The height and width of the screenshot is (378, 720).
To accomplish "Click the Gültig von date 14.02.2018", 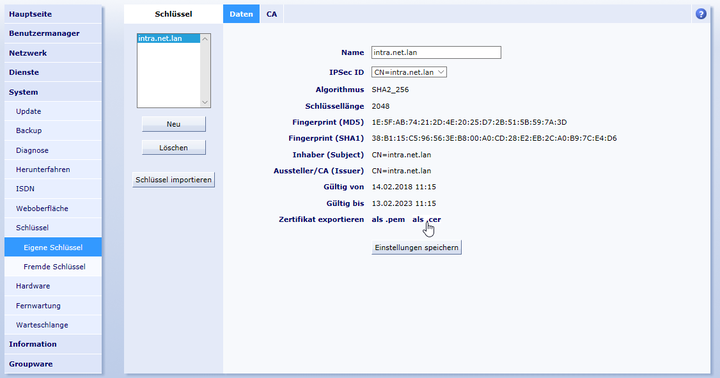I will (x=404, y=187).
